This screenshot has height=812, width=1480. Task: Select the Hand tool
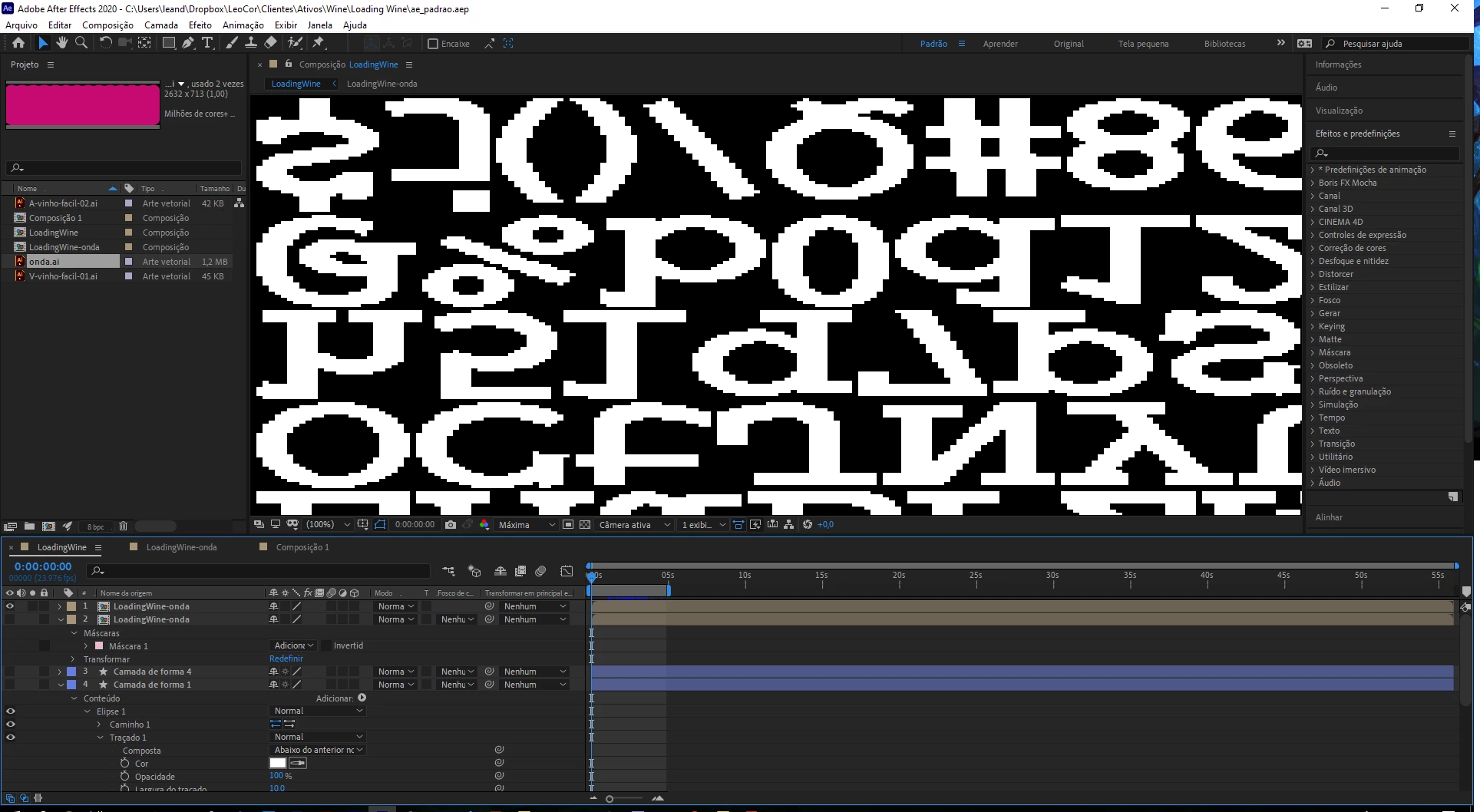[x=62, y=43]
